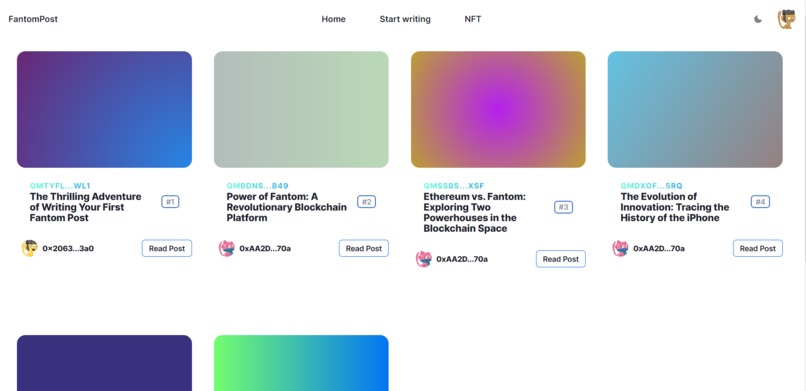Select author address 0xAA2D...70a on post #2
The height and width of the screenshot is (391, 806).
point(265,248)
